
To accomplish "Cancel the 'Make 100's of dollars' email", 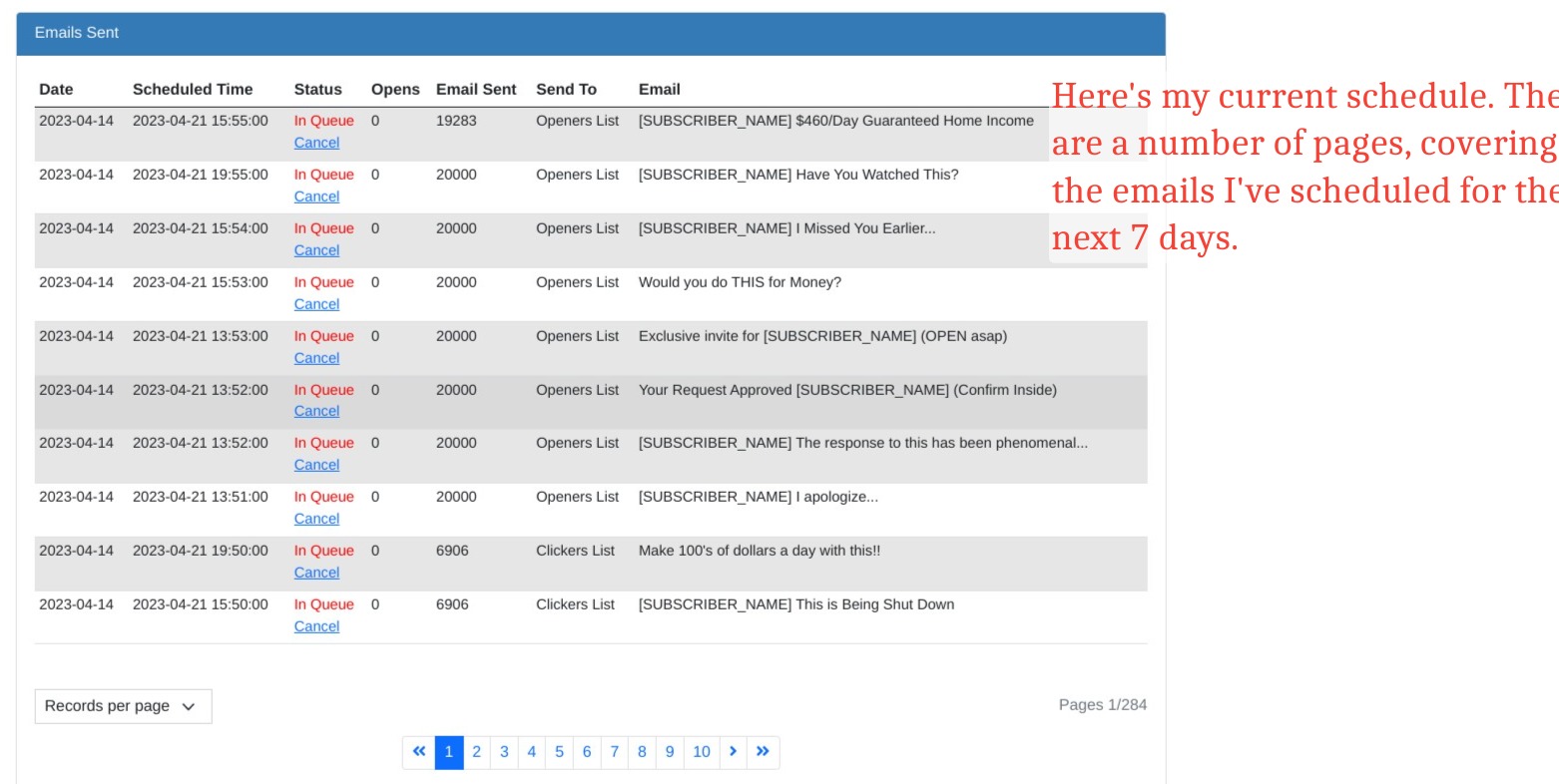I will pyautogui.click(x=316, y=574).
